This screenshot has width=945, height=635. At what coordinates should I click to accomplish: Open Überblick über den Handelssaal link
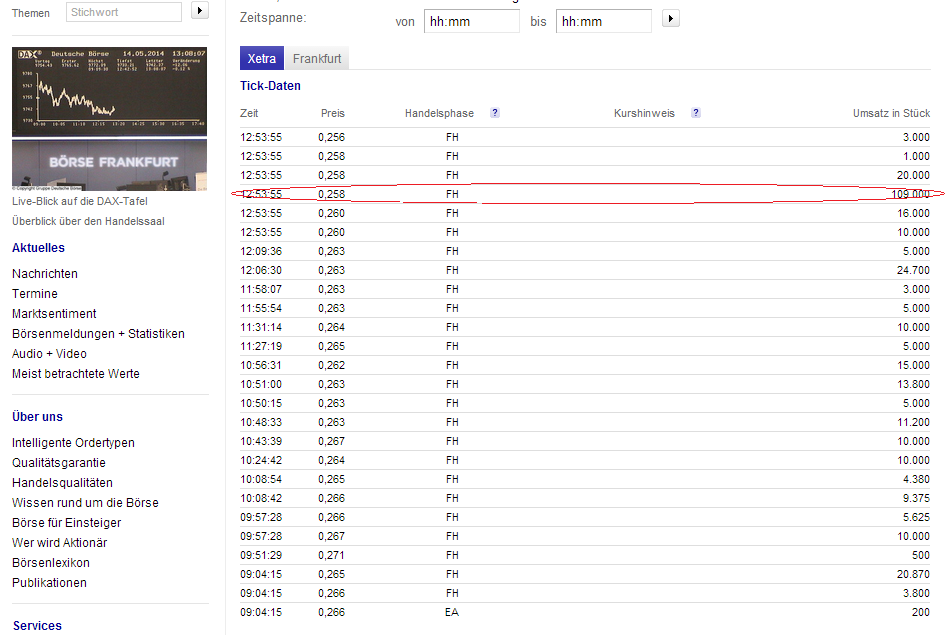(88, 221)
